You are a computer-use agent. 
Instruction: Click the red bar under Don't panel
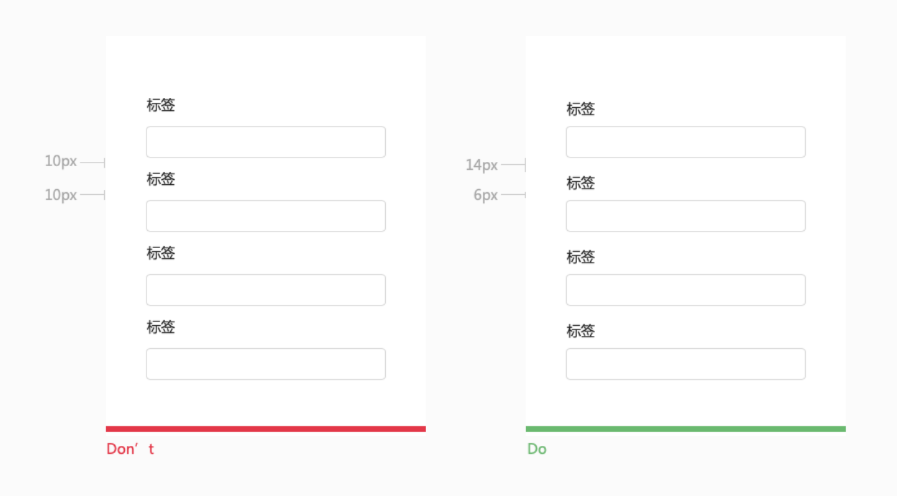pos(265,429)
